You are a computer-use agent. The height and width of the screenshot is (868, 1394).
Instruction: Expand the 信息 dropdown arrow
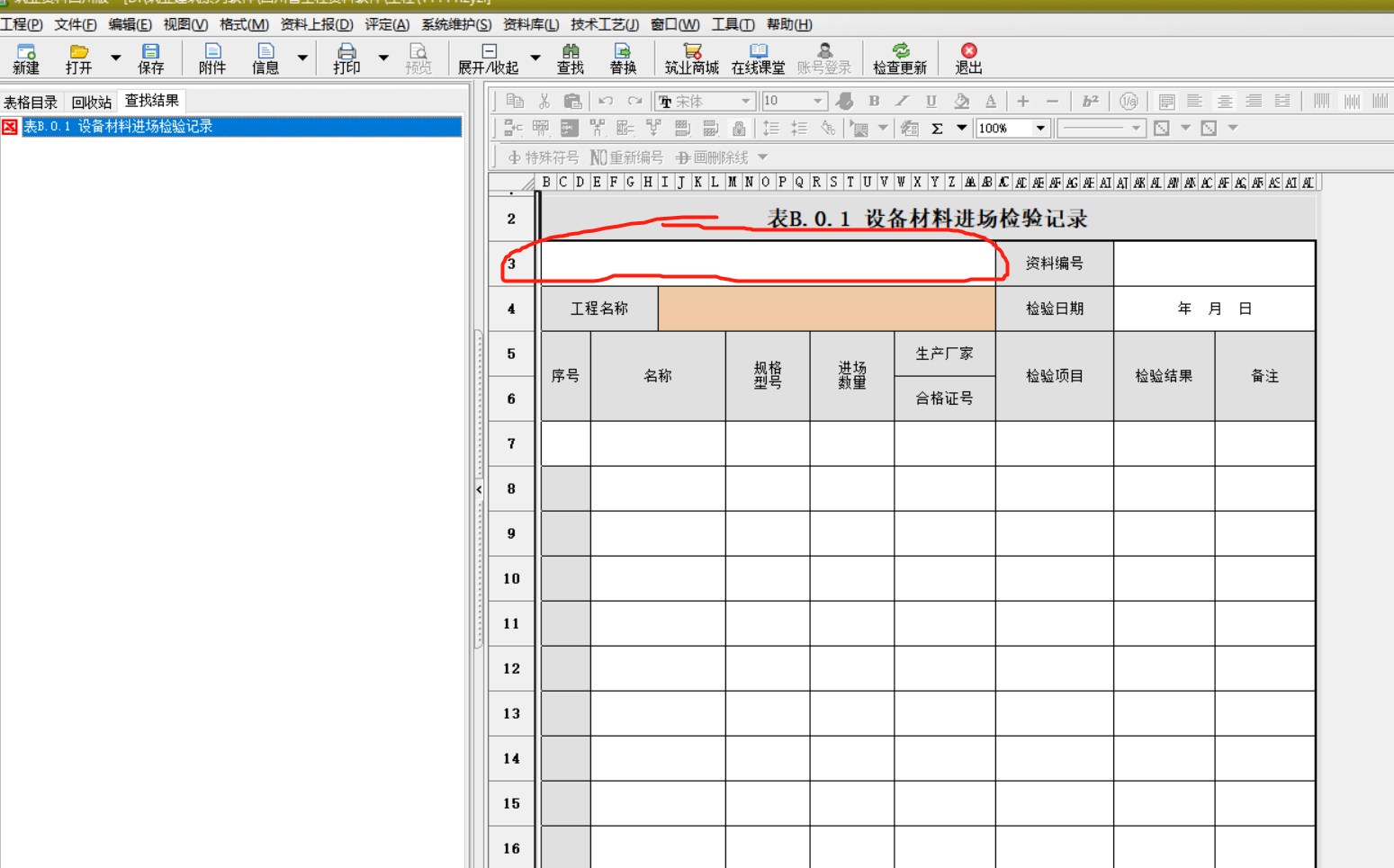click(x=302, y=58)
